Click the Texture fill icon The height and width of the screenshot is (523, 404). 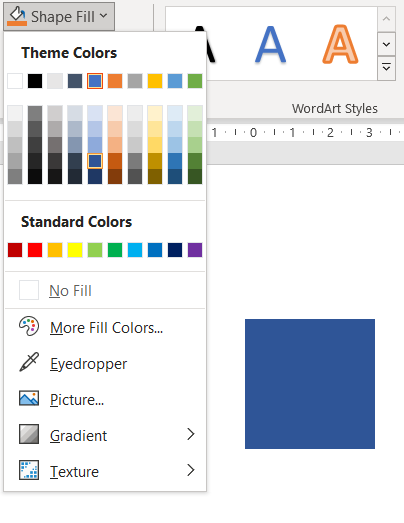click(29, 470)
